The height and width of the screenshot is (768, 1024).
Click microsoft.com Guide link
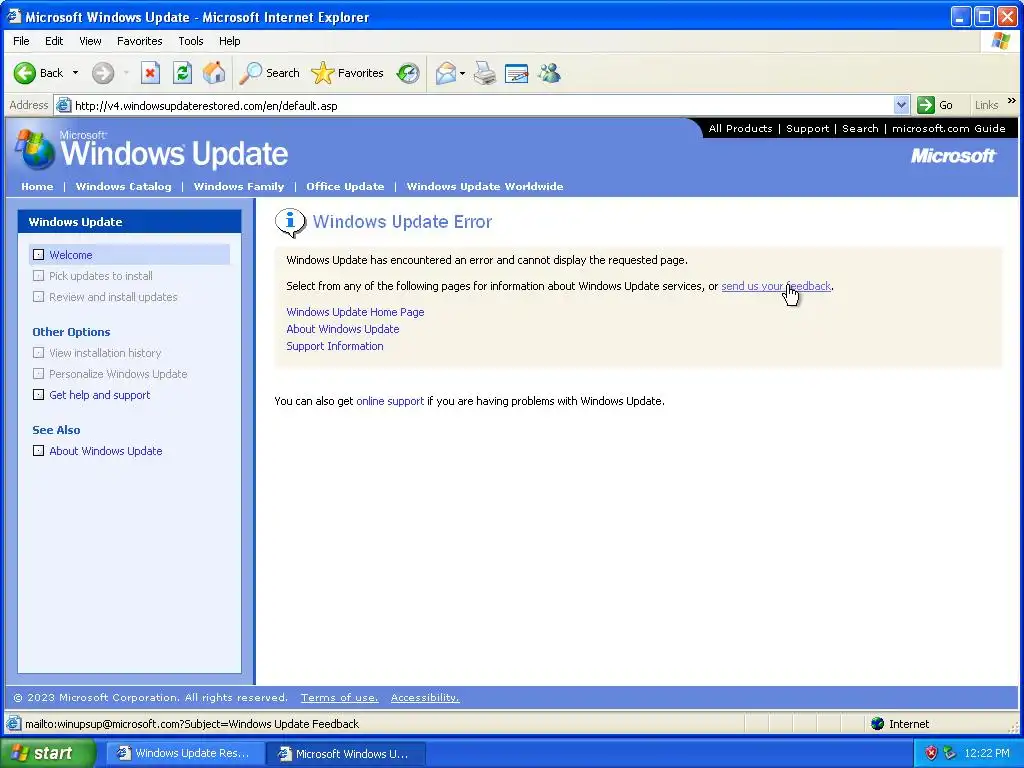949,128
